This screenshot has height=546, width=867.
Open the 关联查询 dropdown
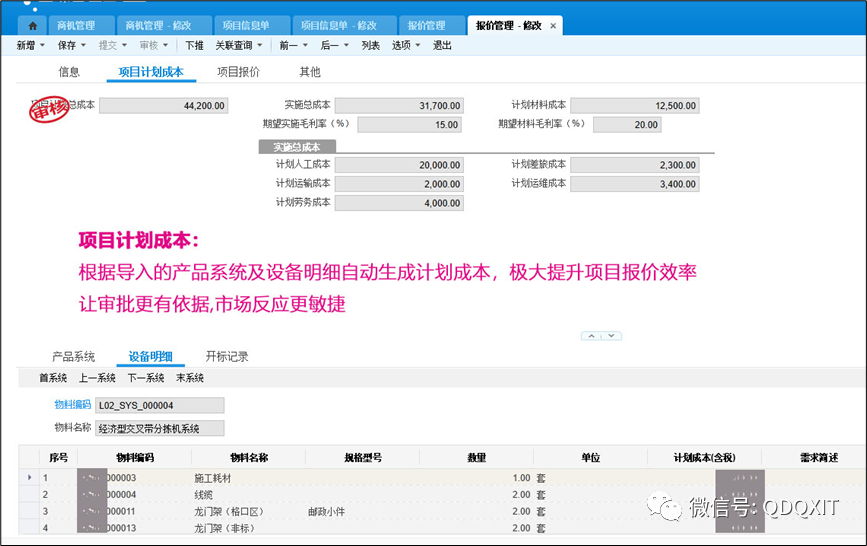(x=239, y=45)
